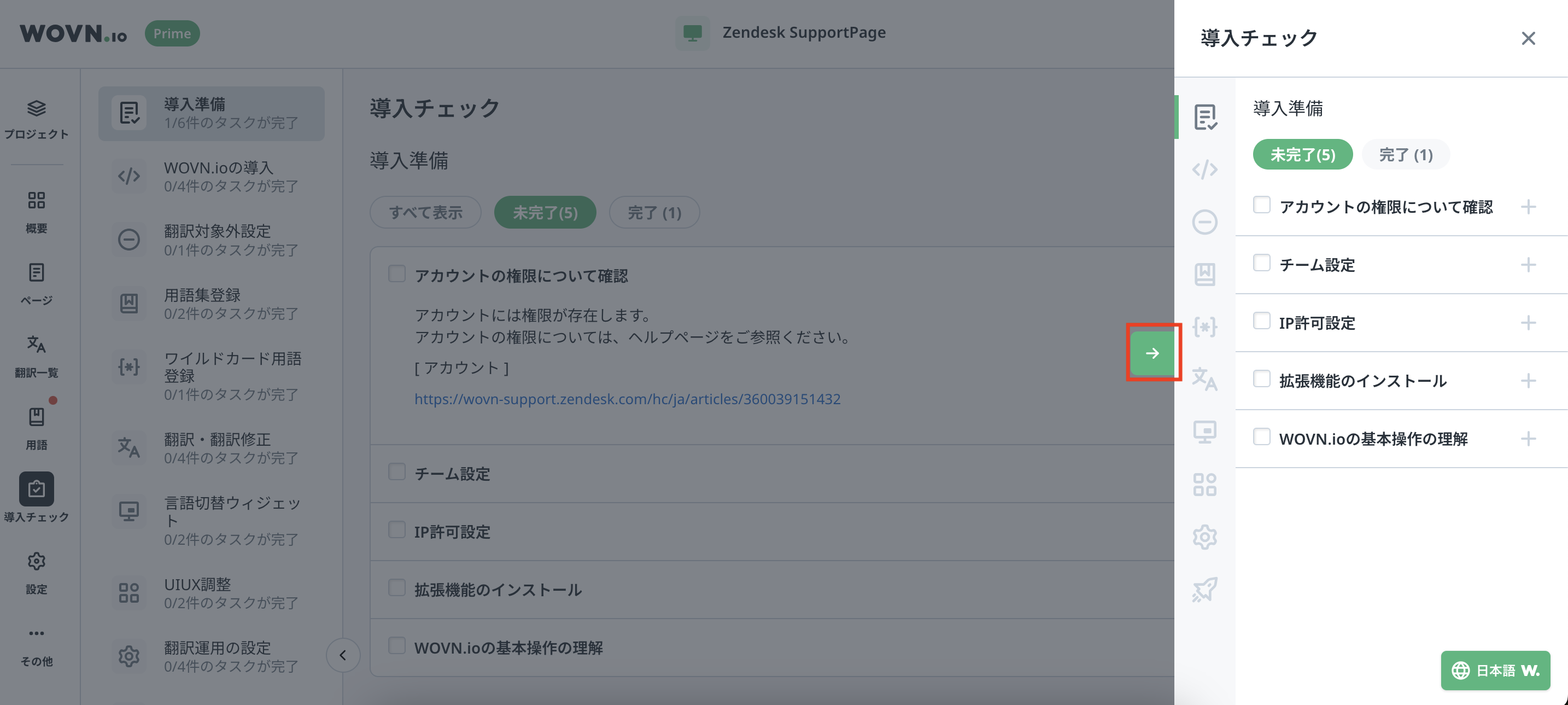The width and height of the screenshot is (1568, 705).
Task: Click the rocket icon in side panel
Action: pyautogui.click(x=1204, y=590)
